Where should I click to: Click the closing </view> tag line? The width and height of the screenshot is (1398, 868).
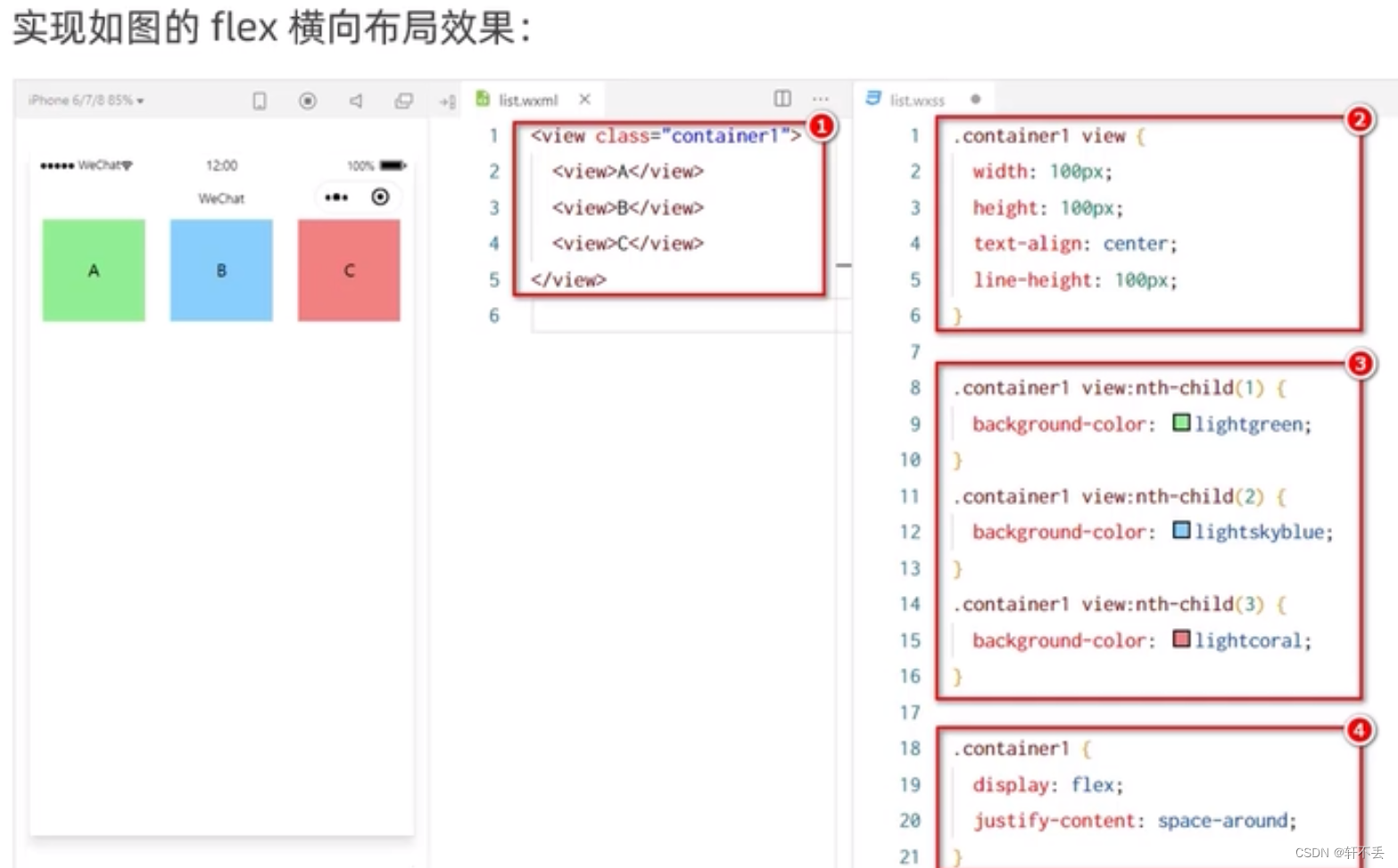coord(568,280)
